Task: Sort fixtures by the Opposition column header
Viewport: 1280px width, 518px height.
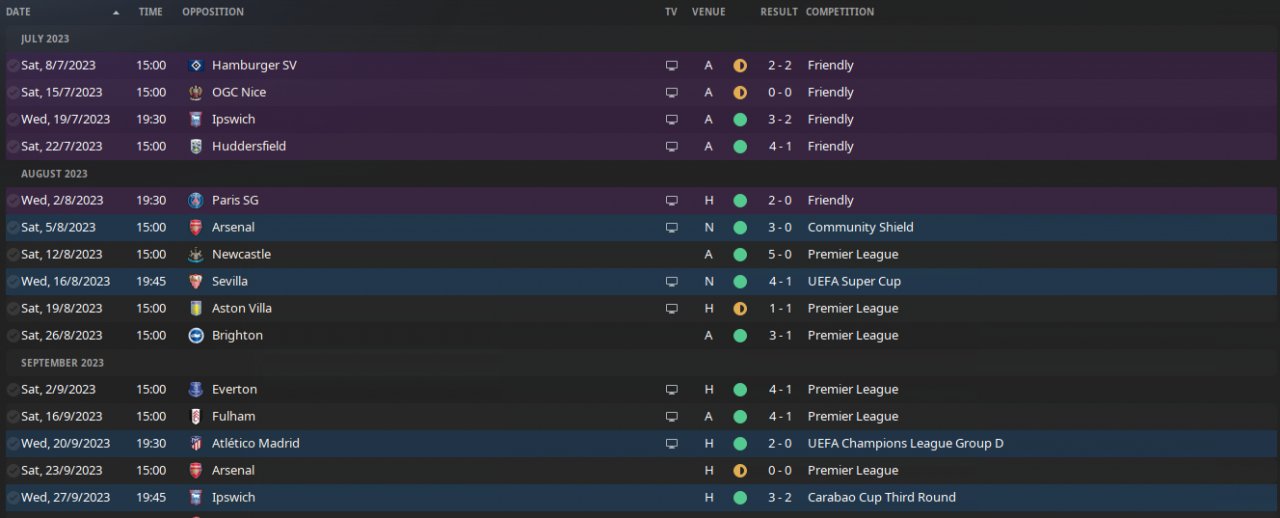Action: 213,12
